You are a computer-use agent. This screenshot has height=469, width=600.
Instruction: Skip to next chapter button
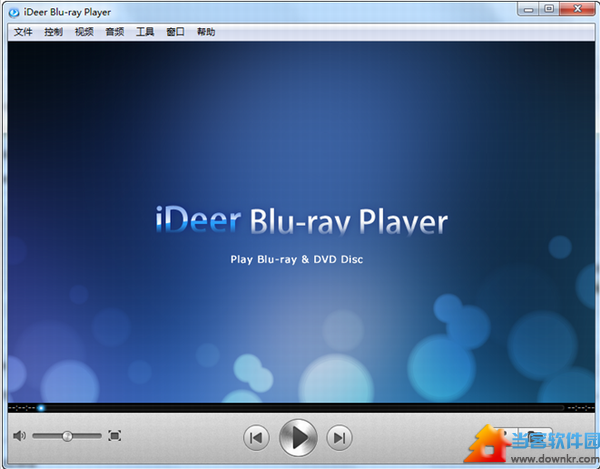coord(339,438)
